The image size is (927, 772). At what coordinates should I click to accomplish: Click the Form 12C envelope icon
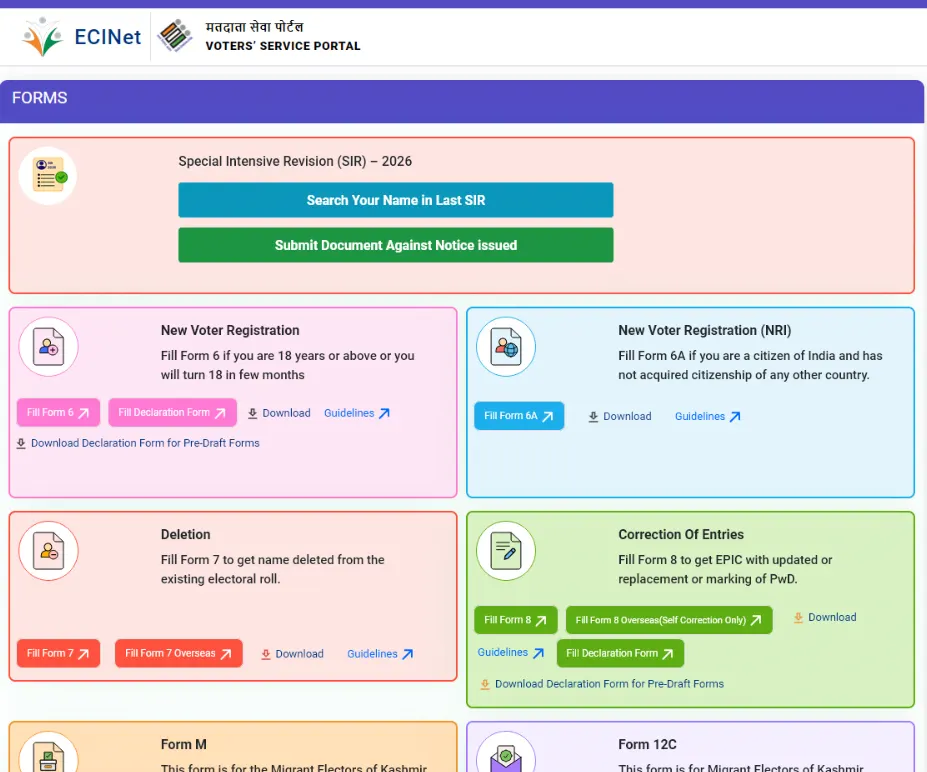506,756
